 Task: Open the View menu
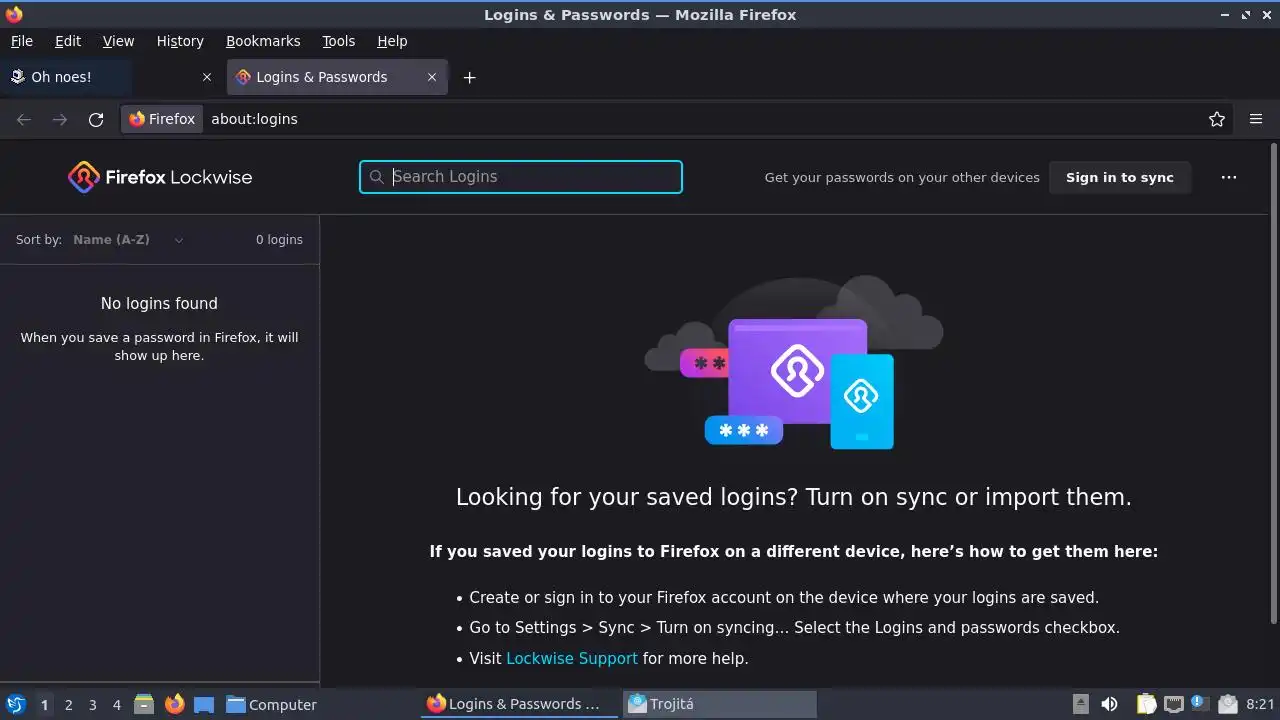tap(118, 41)
